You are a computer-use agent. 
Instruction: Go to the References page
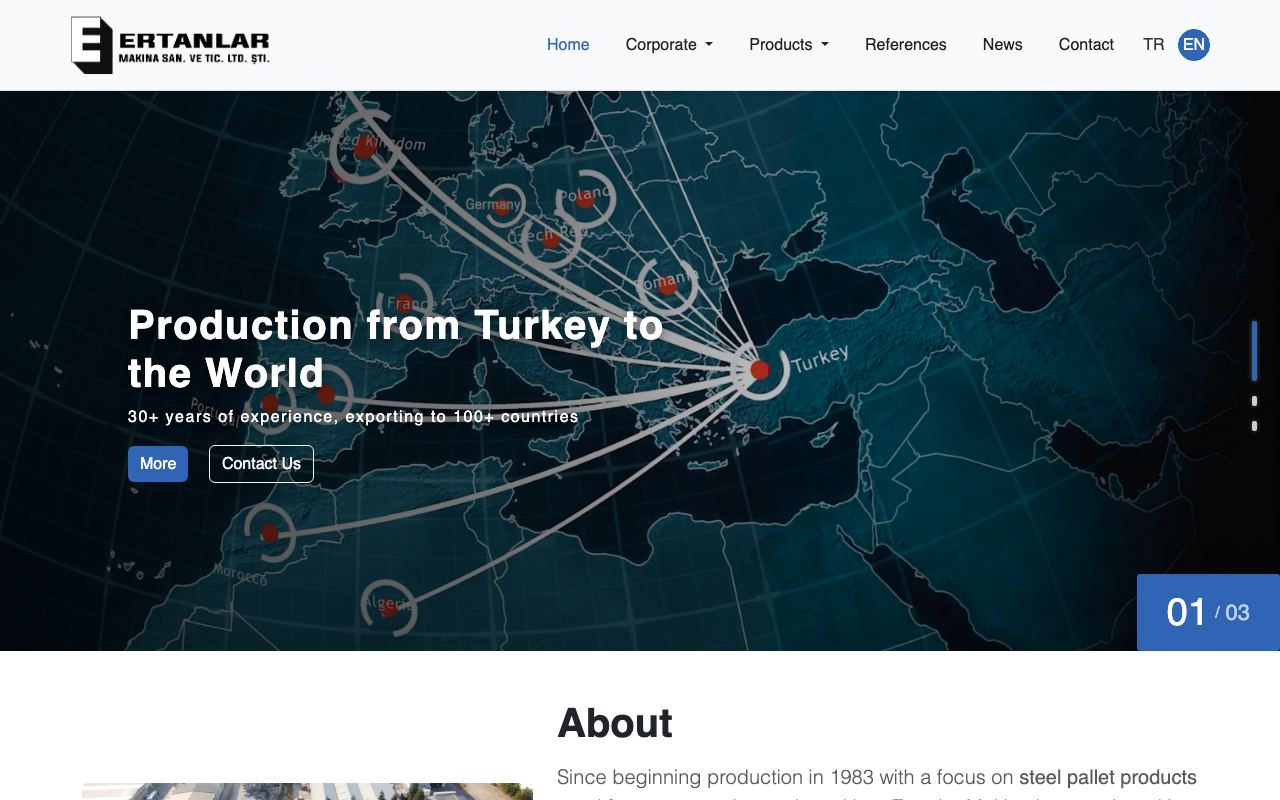(906, 45)
